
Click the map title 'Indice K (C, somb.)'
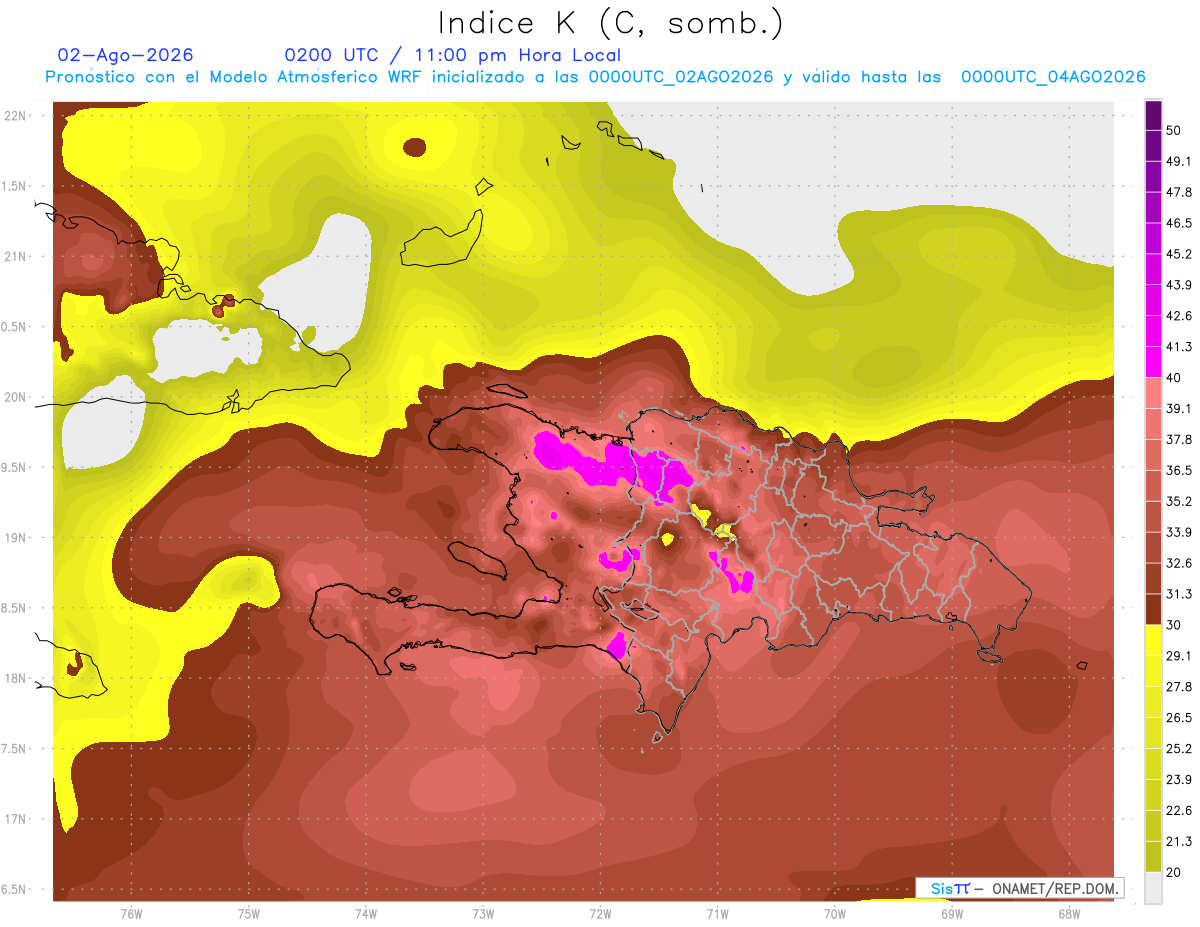pyautogui.click(x=609, y=24)
